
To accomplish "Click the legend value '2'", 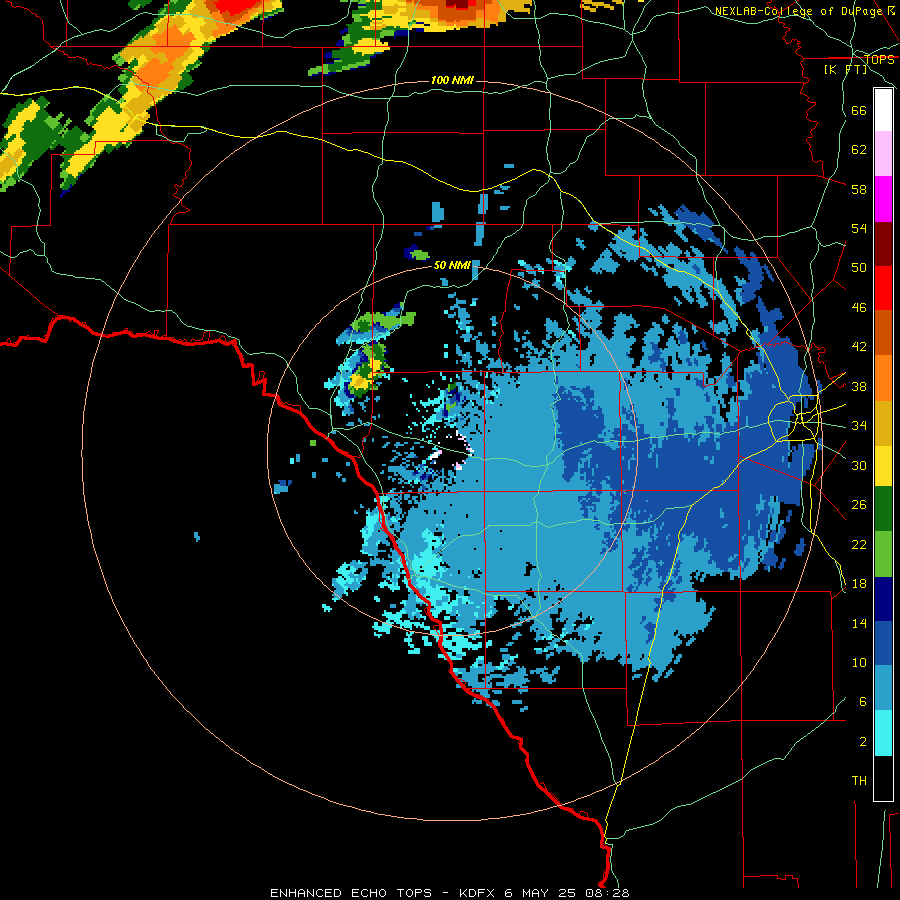I will coord(863,742).
